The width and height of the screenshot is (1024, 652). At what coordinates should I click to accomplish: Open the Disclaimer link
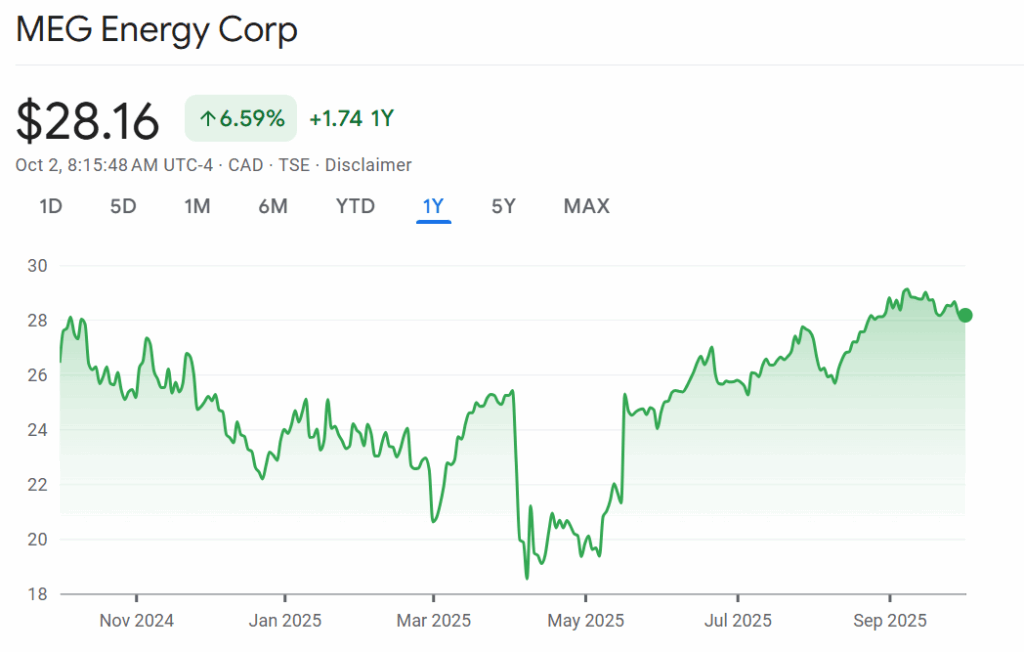click(x=368, y=165)
